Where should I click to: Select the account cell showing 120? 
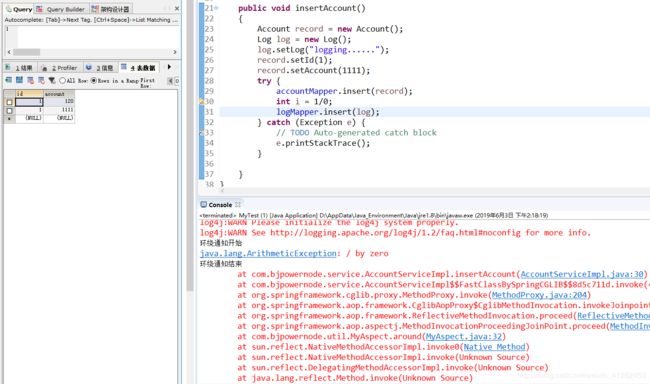[x=59, y=102]
